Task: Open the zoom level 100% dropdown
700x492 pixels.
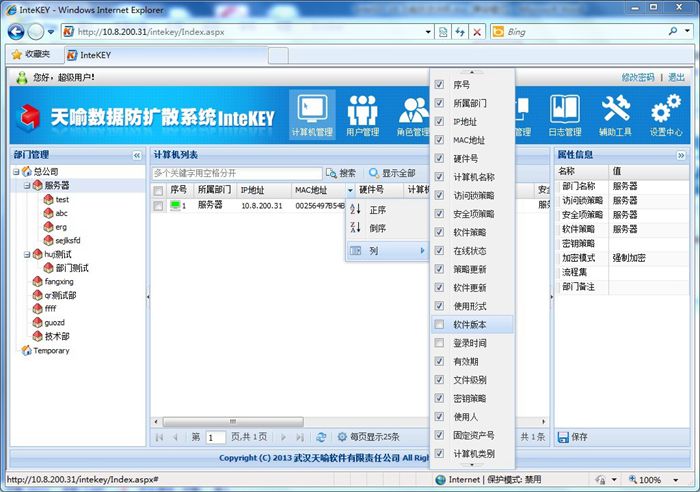Action: tap(676, 480)
